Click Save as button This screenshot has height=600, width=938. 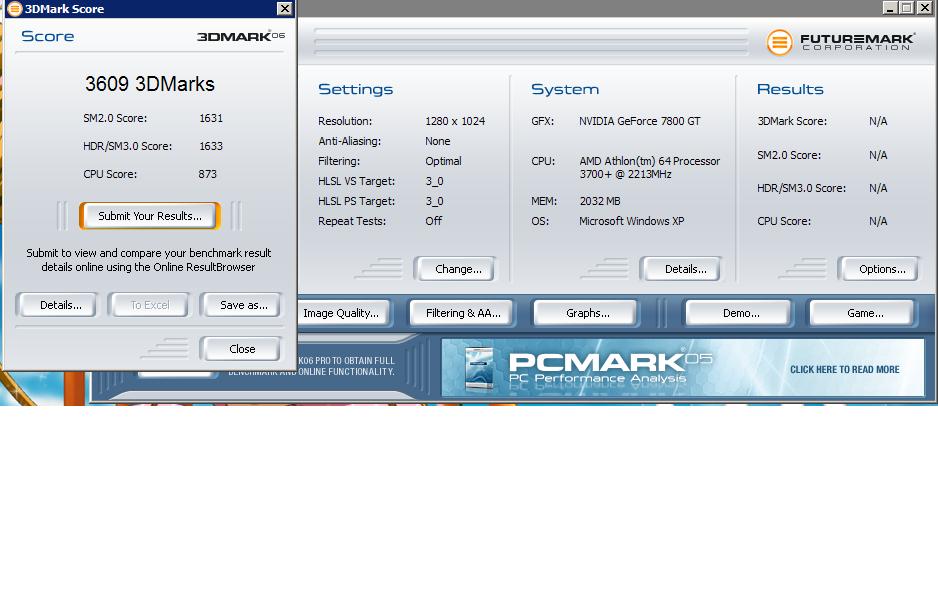click(x=243, y=305)
